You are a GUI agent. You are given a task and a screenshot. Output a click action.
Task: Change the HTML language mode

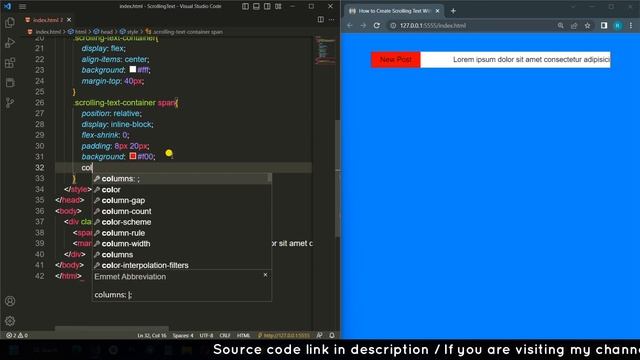pos(244,336)
